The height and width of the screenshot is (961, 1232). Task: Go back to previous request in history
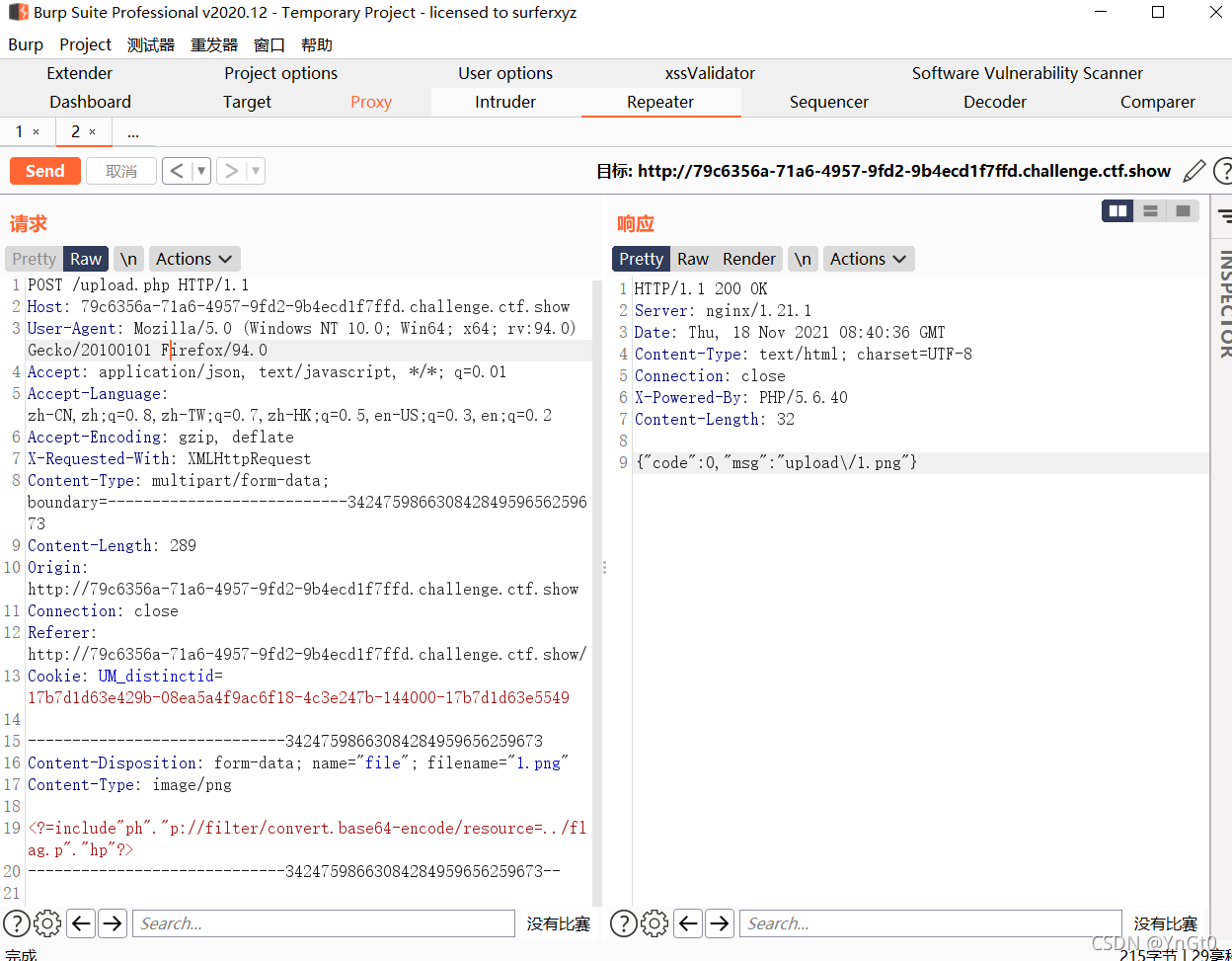coord(177,171)
